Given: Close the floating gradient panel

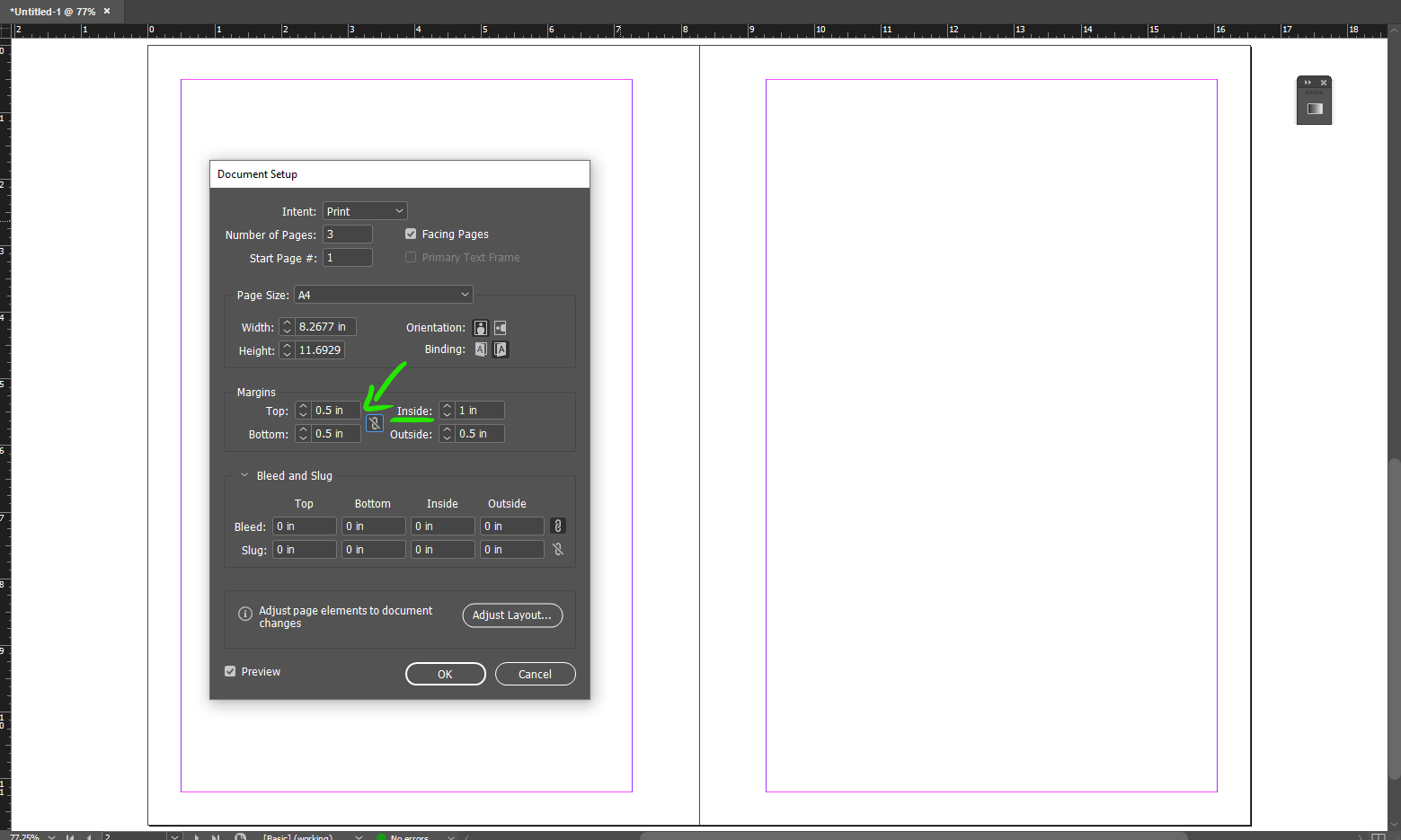Looking at the screenshot, I should pos(1324,83).
